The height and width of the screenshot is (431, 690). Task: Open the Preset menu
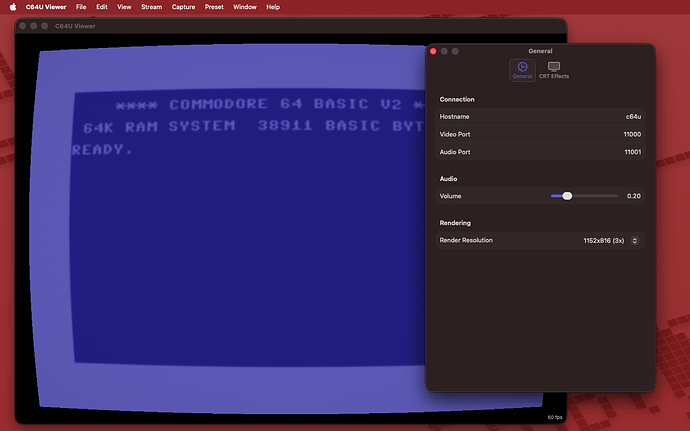[x=214, y=7]
